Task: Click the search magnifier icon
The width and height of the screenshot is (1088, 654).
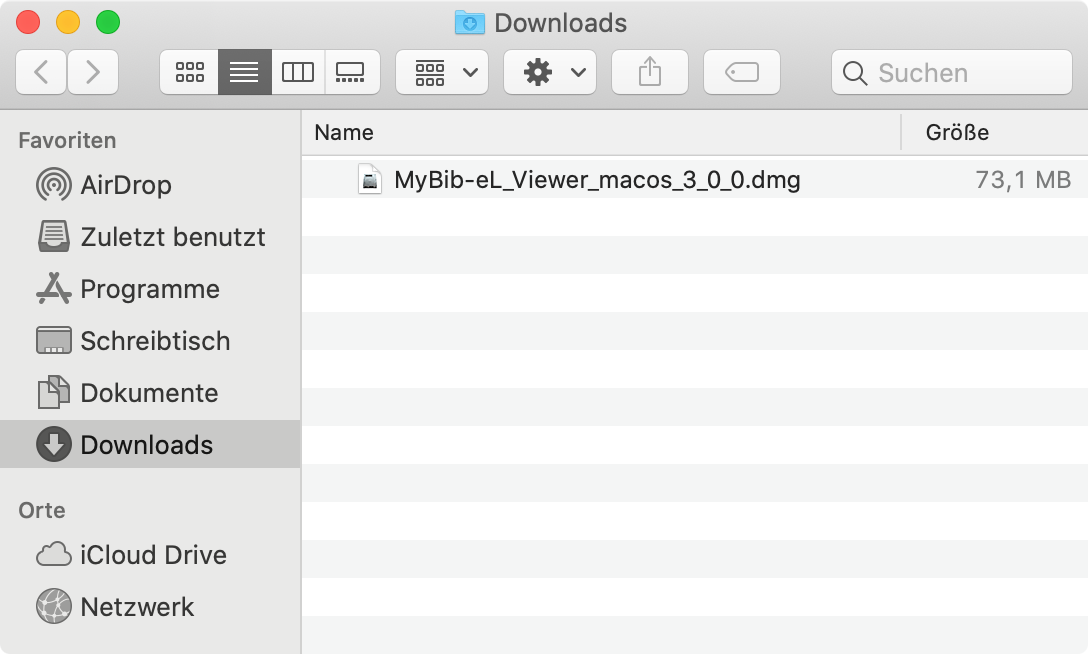Action: tap(854, 73)
